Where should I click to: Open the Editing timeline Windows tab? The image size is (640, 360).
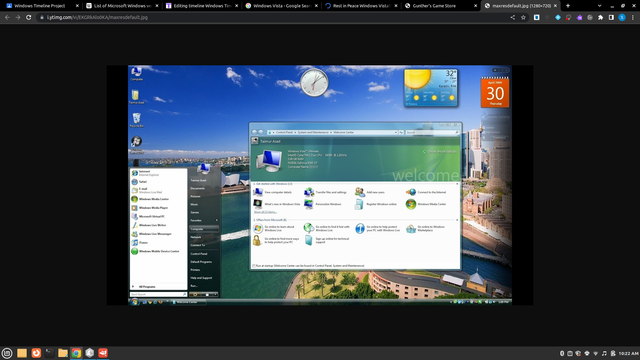202,6
